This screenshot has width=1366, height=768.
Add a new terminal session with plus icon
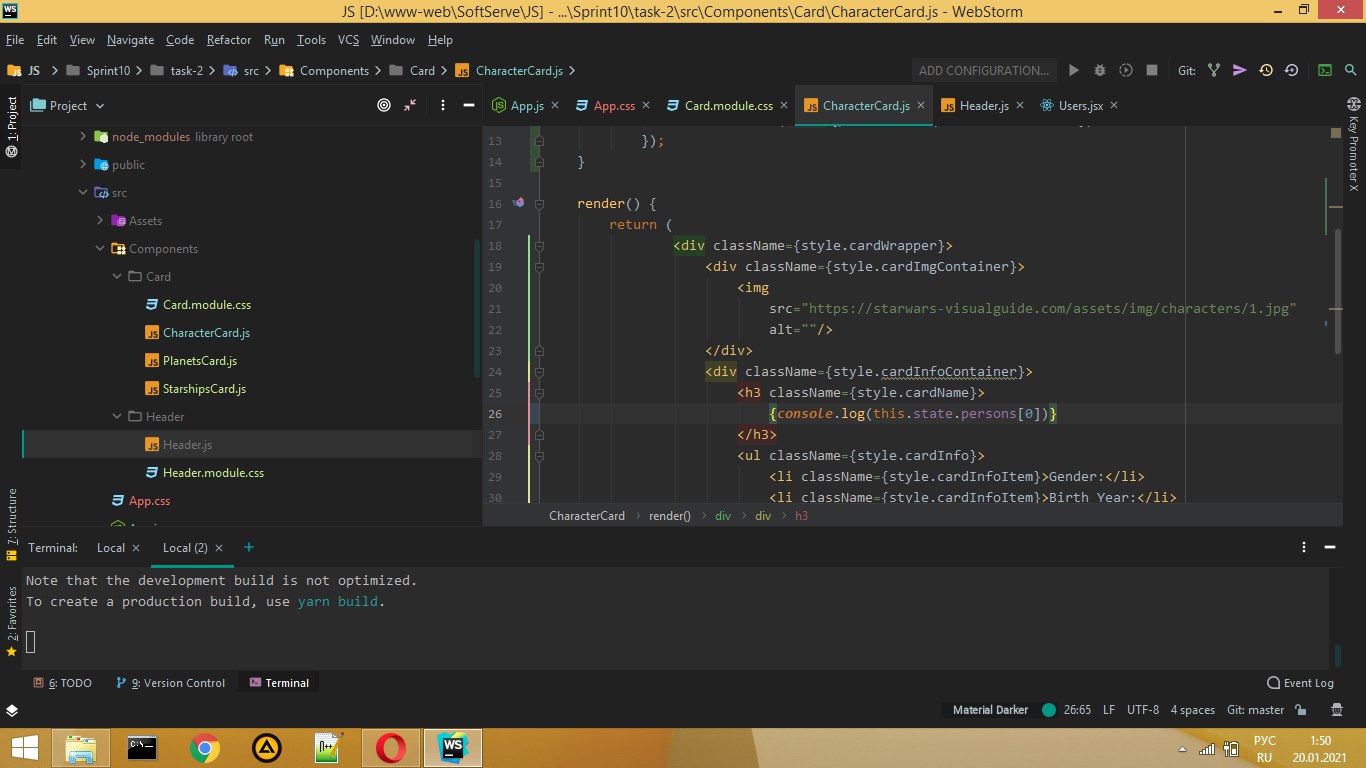click(249, 547)
